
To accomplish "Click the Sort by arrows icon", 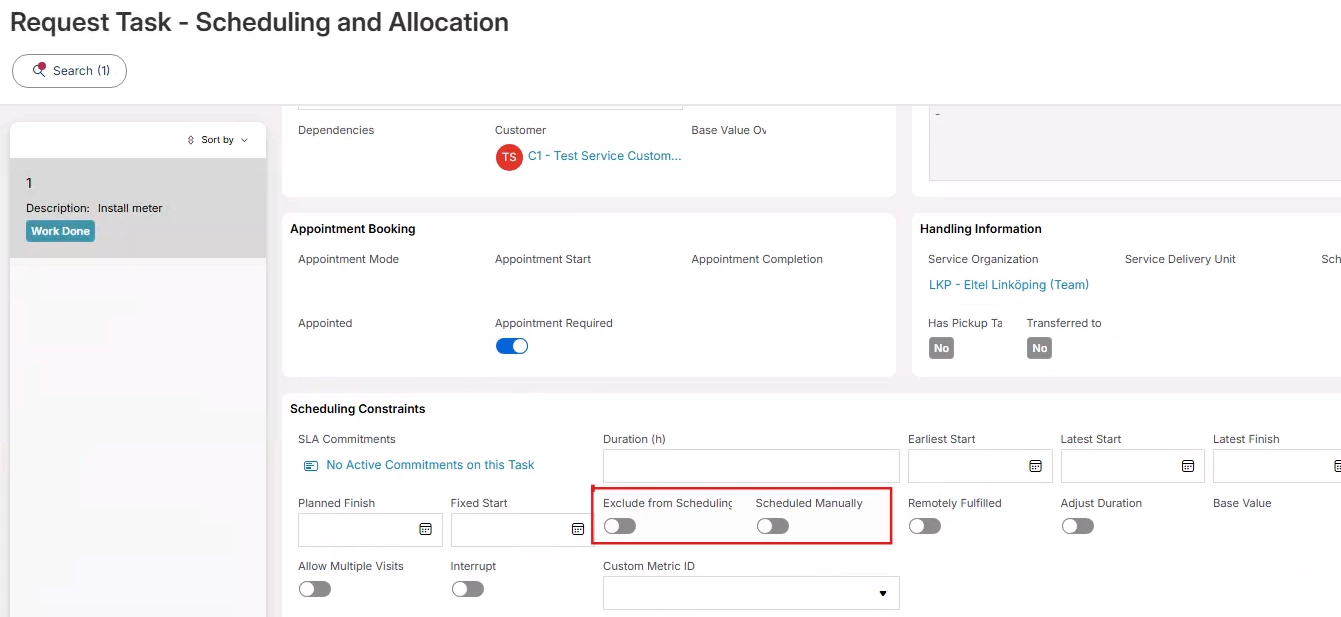I will [191, 140].
